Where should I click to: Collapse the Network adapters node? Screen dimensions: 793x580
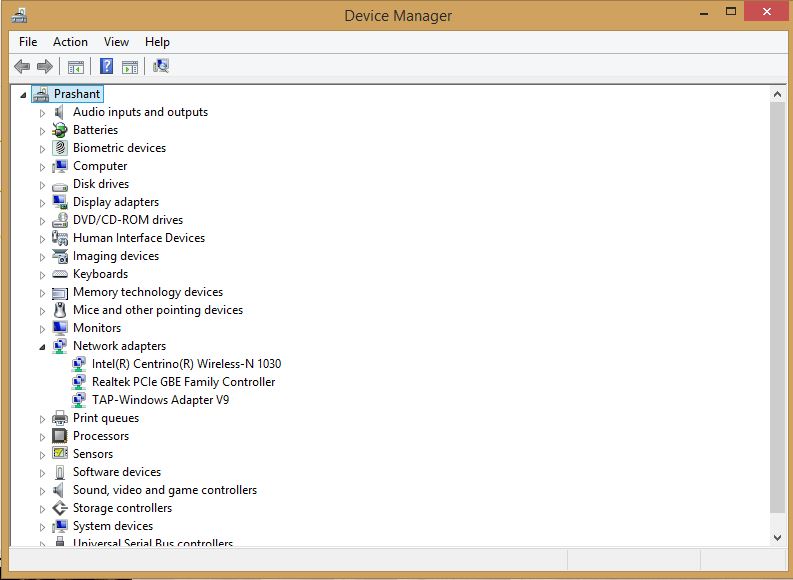tap(43, 347)
